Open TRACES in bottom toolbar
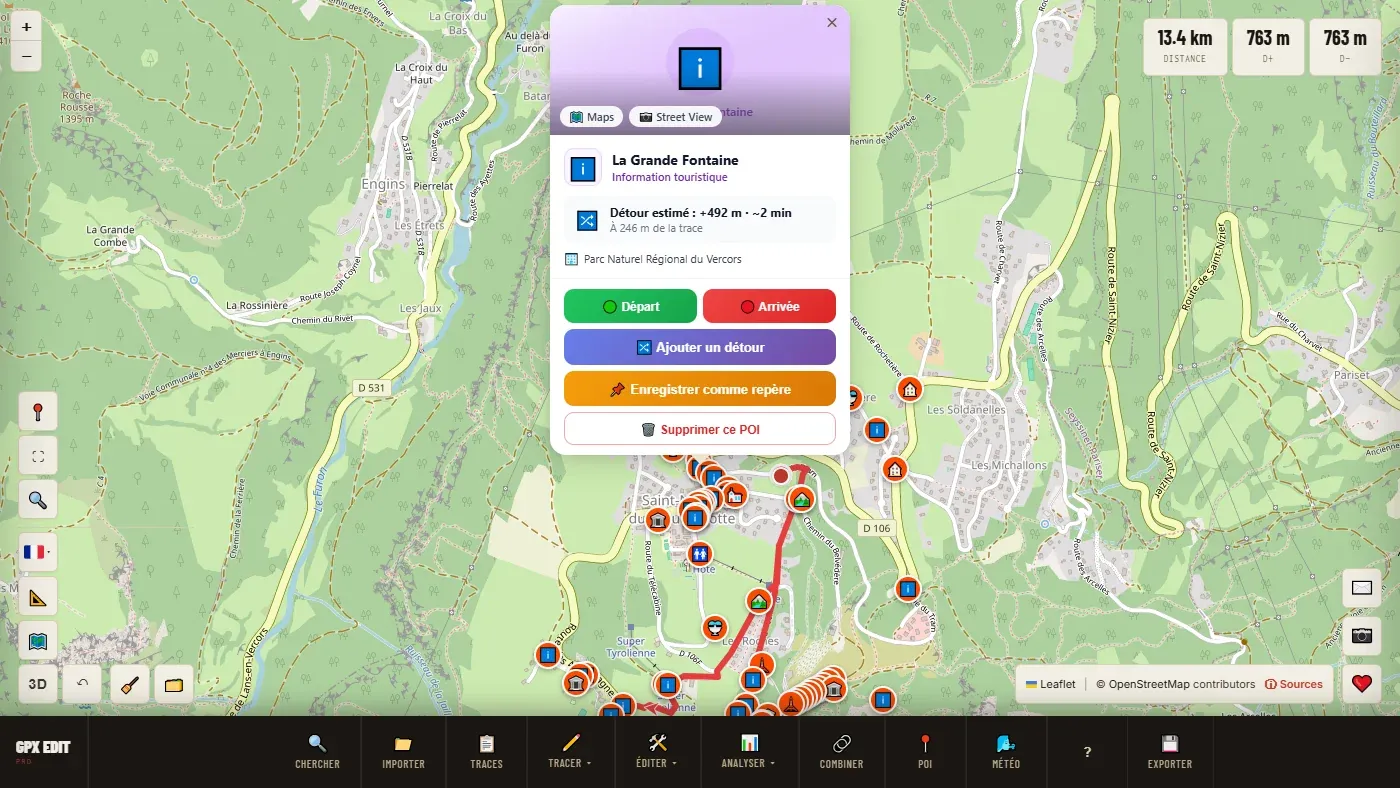The height and width of the screenshot is (788, 1400). tap(486, 752)
